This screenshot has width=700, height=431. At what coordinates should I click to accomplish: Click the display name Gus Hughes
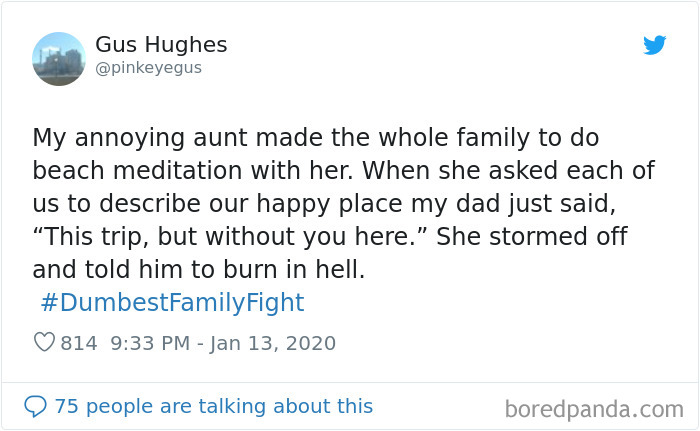161,45
